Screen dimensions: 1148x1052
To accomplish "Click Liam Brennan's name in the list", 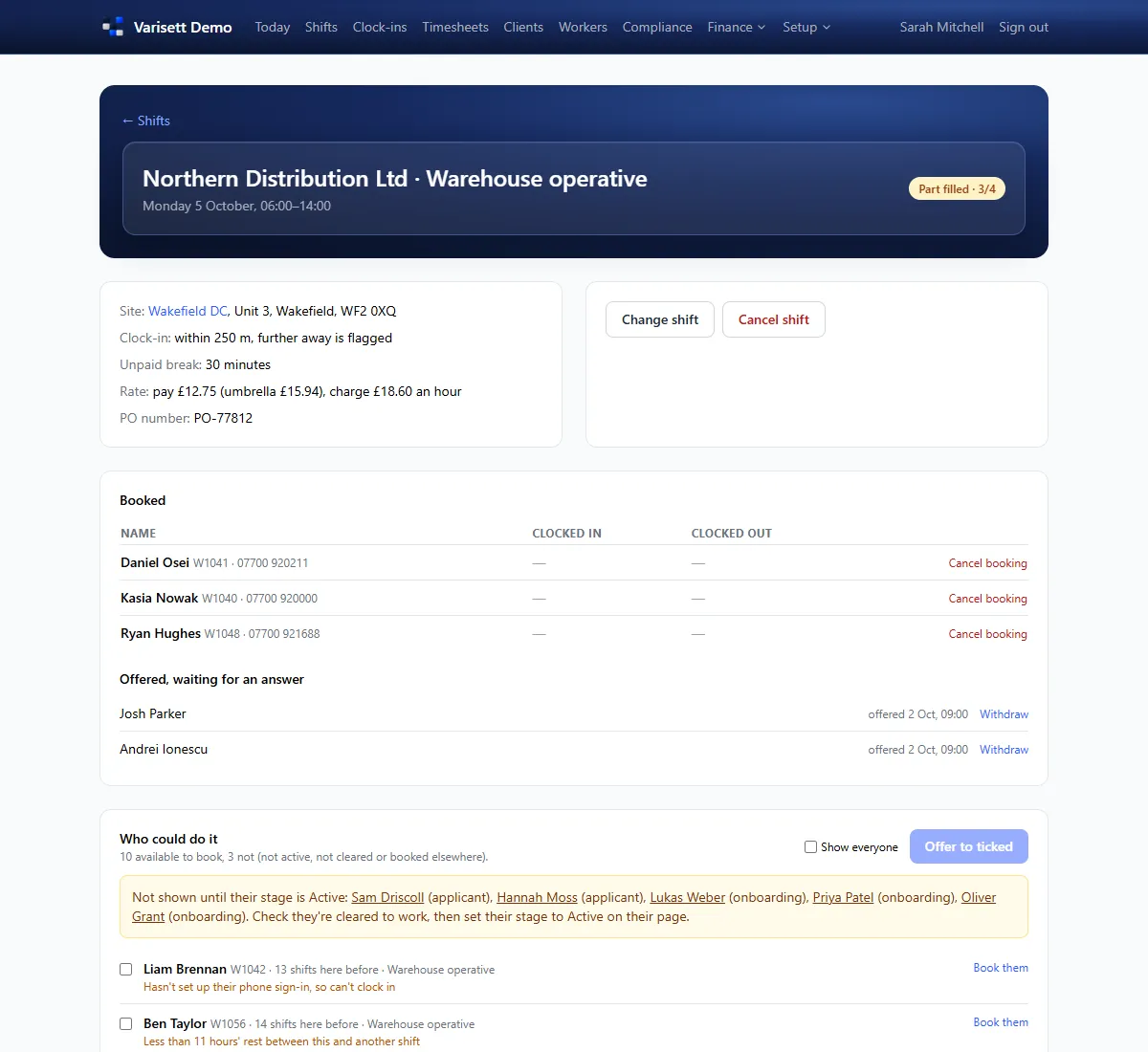I will (185, 969).
